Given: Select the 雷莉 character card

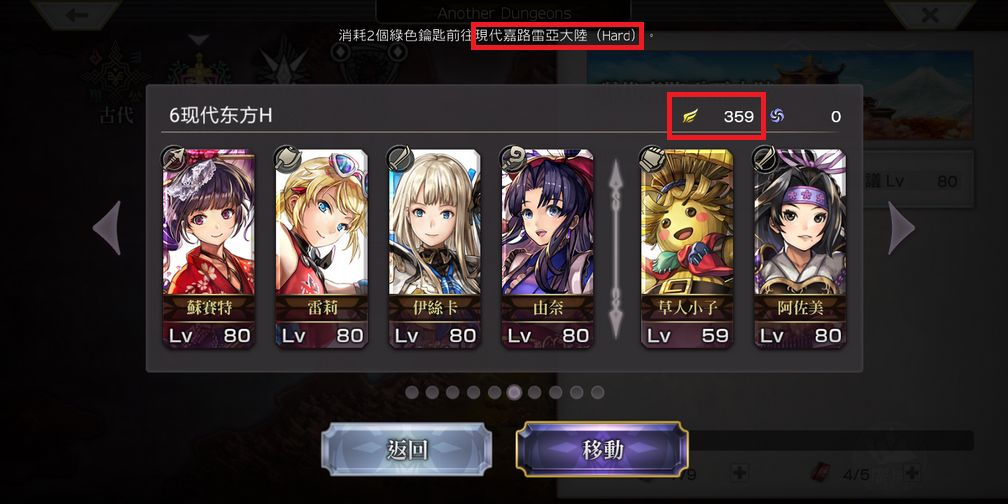Looking at the screenshot, I should tap(321, 249).
